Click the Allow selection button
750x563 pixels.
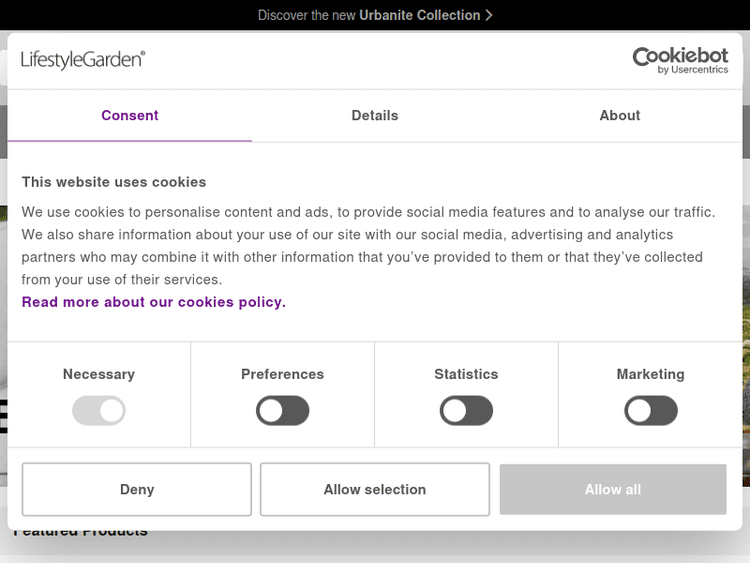click(375, 489)
